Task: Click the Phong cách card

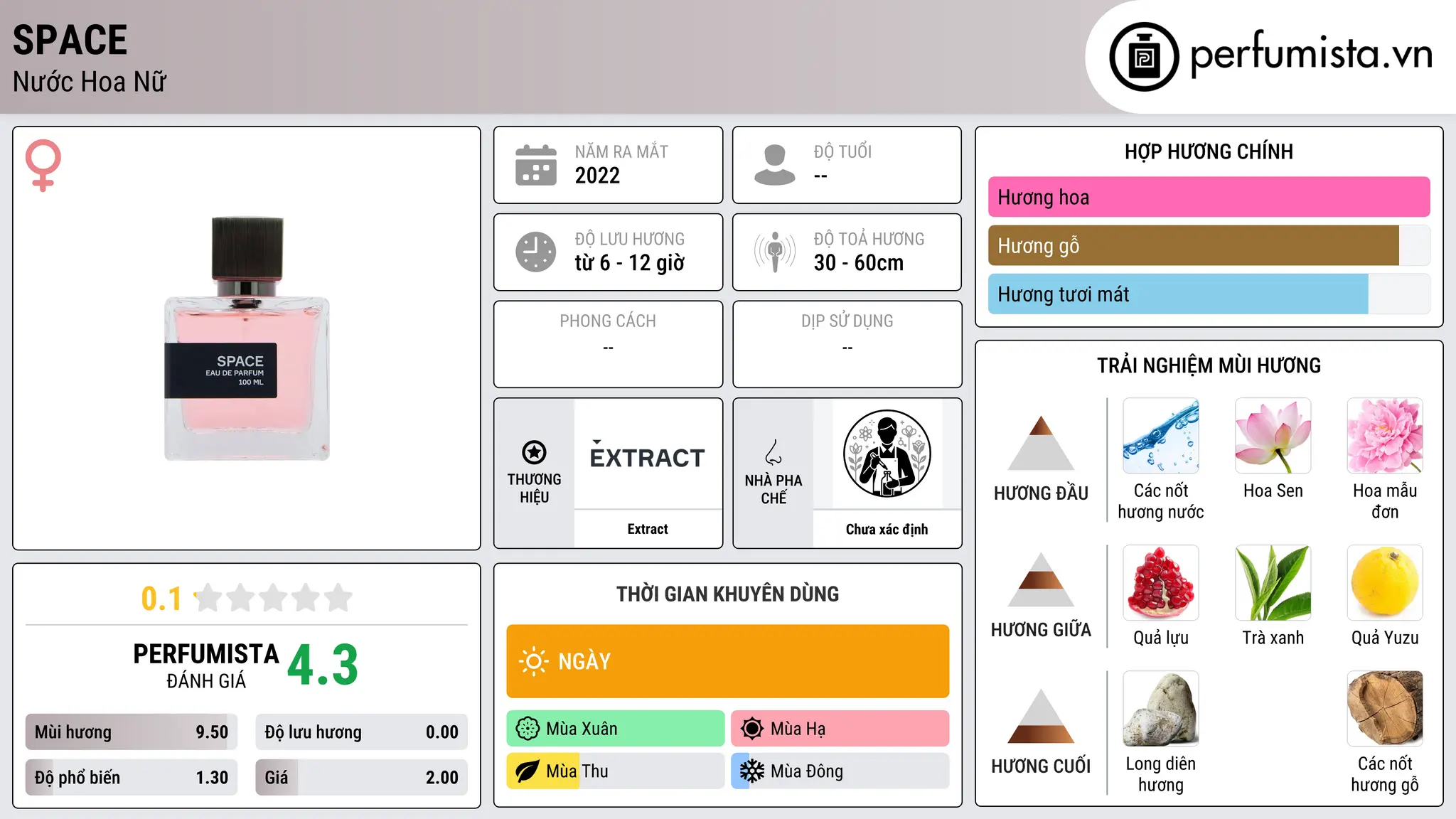Action: (609, 344)
